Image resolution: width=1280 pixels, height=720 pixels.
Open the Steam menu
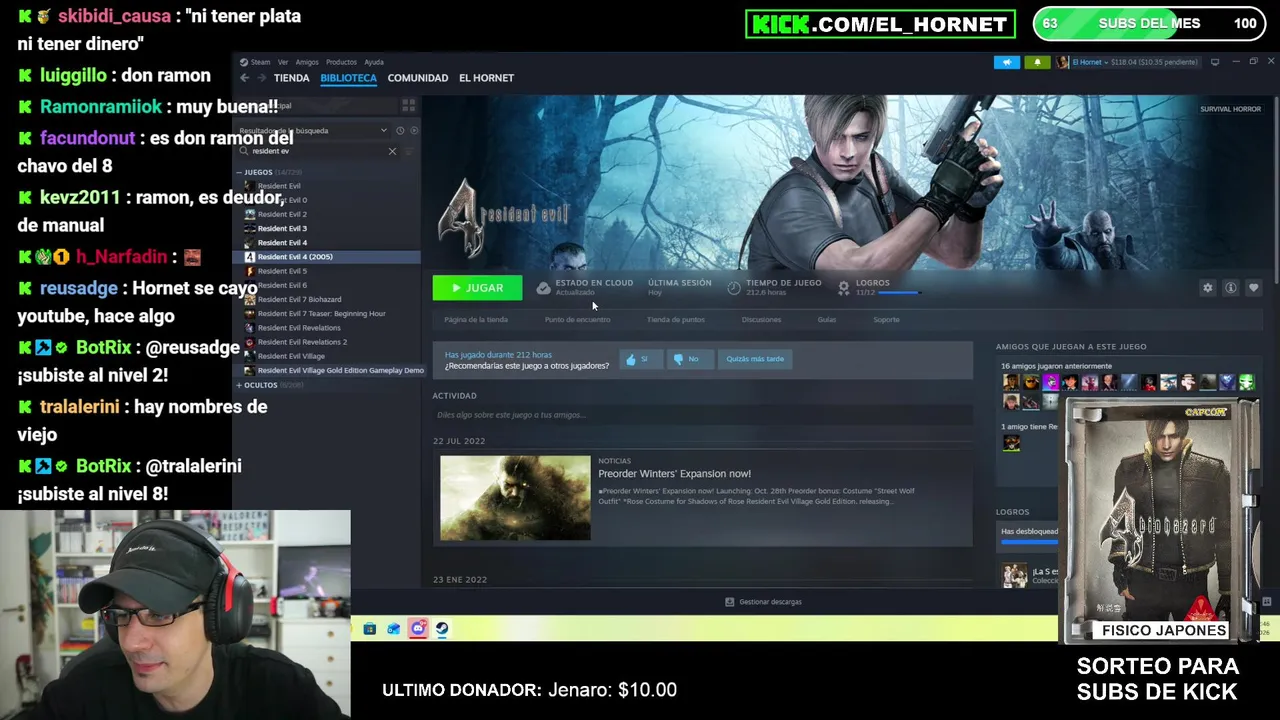pyautogui.click(x=260, y=62)
